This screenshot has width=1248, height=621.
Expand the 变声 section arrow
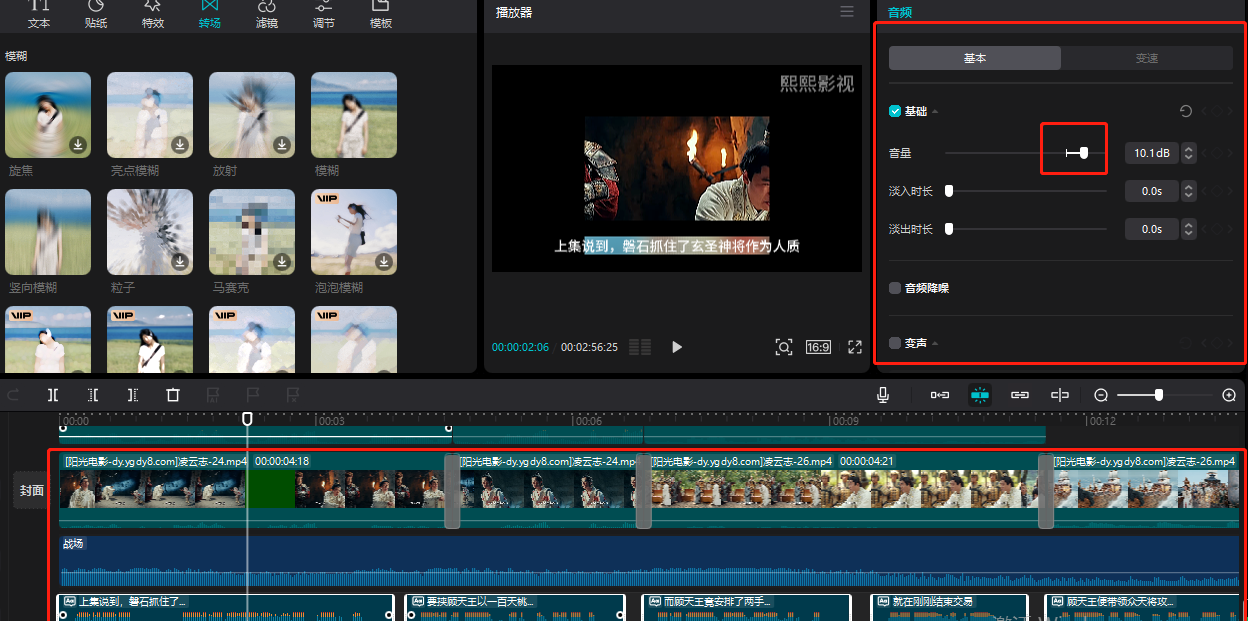935,343
